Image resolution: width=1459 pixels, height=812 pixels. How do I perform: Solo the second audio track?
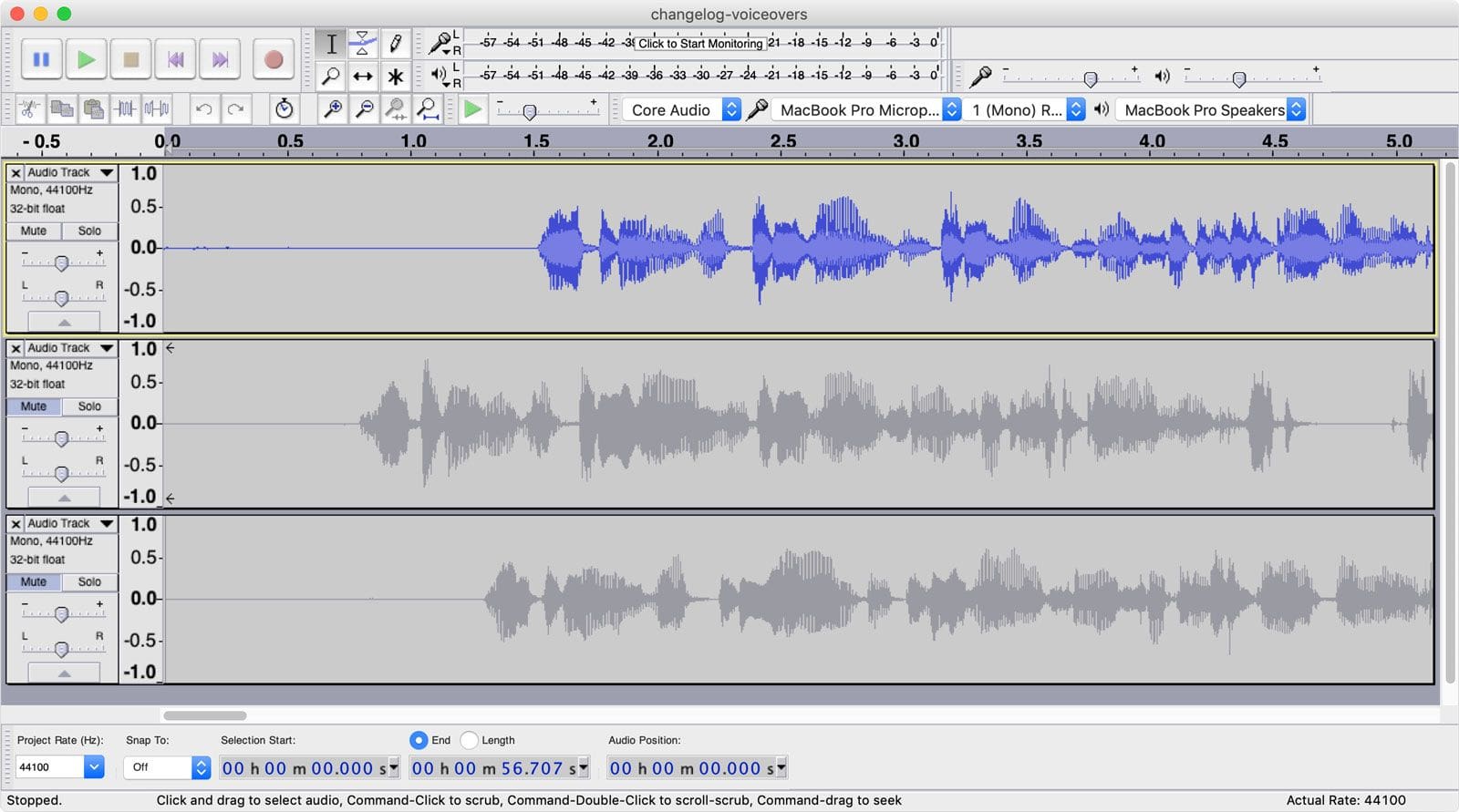(89, 406)
